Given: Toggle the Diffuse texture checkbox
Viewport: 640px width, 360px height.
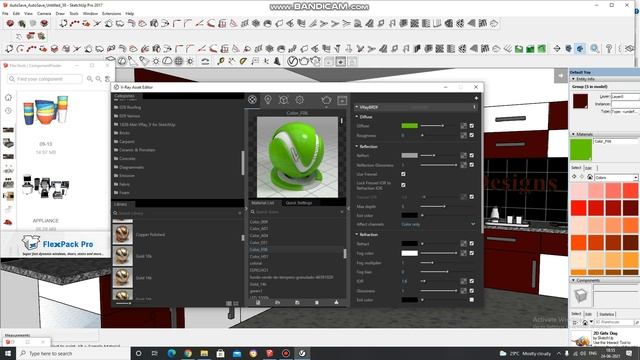Looking at the screenshot, I should click(472, 126).
